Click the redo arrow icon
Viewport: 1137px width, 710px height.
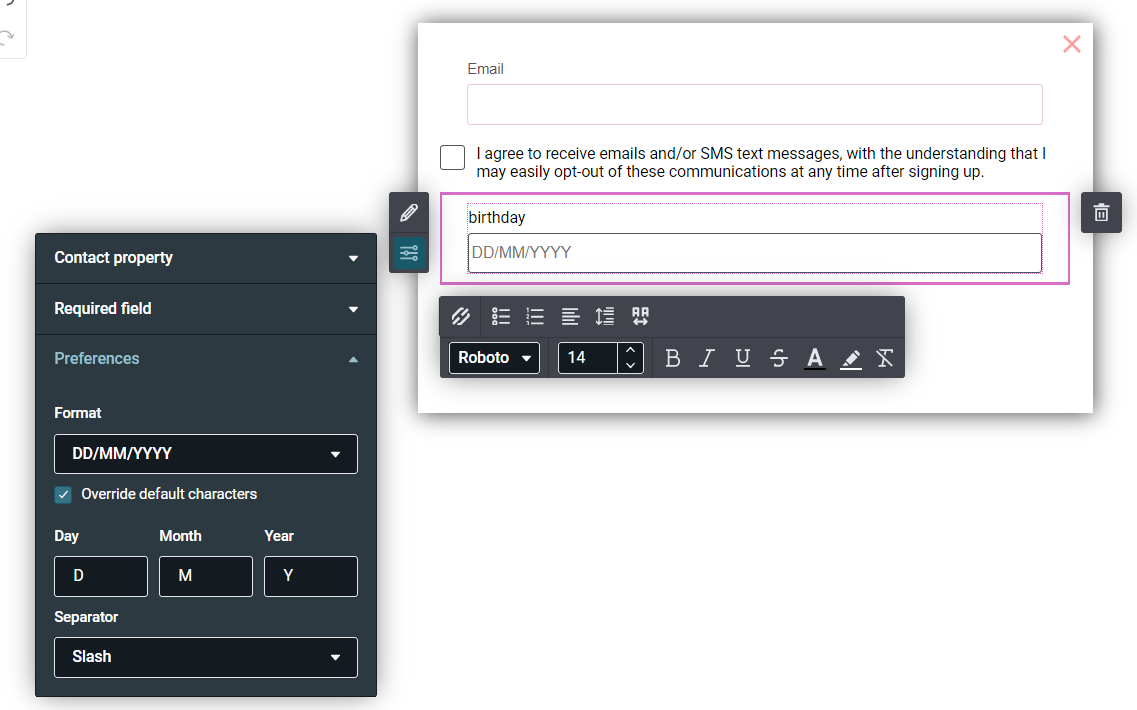click(x=7, y=36)
